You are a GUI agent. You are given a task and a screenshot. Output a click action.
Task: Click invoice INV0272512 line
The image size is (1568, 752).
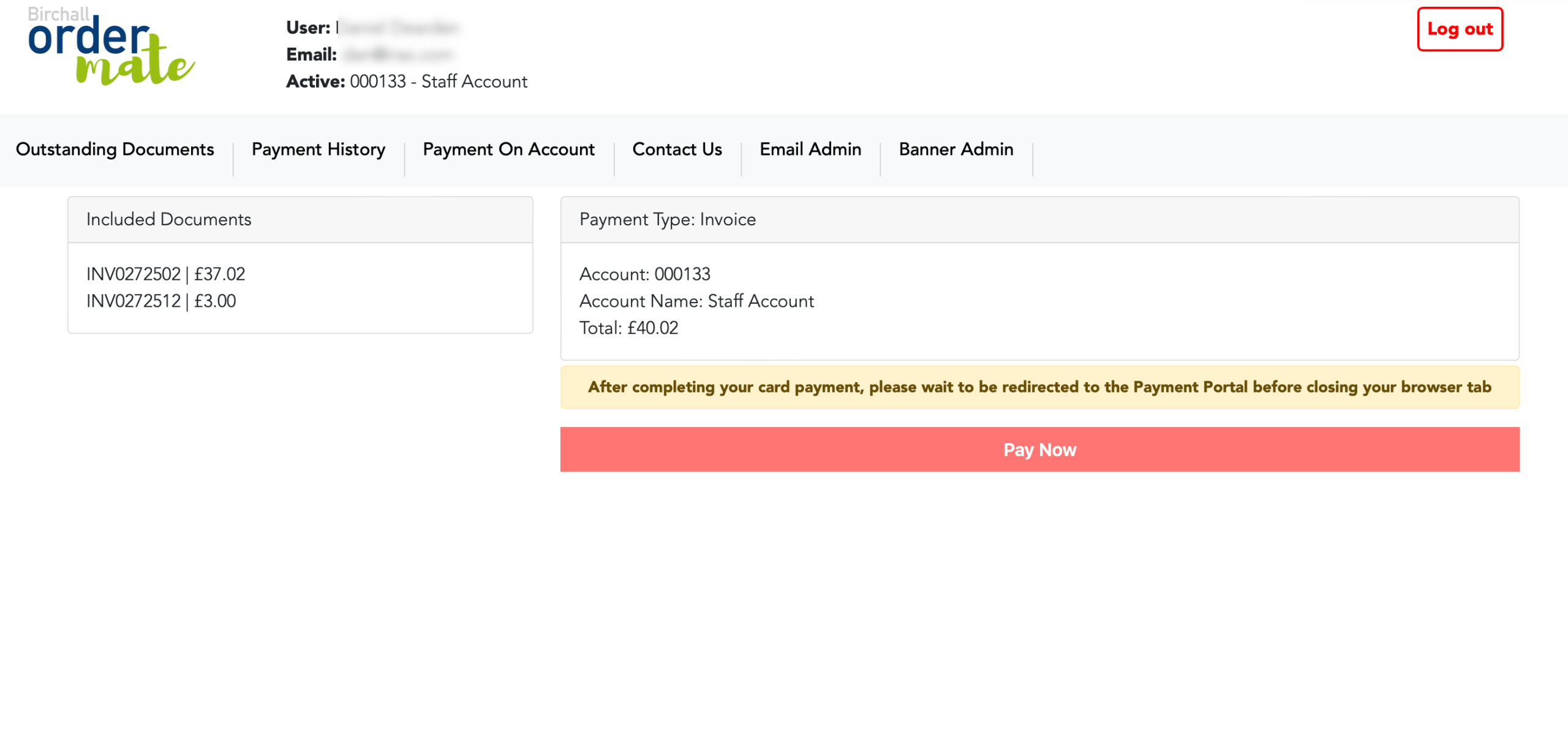[x=161, y=301]
